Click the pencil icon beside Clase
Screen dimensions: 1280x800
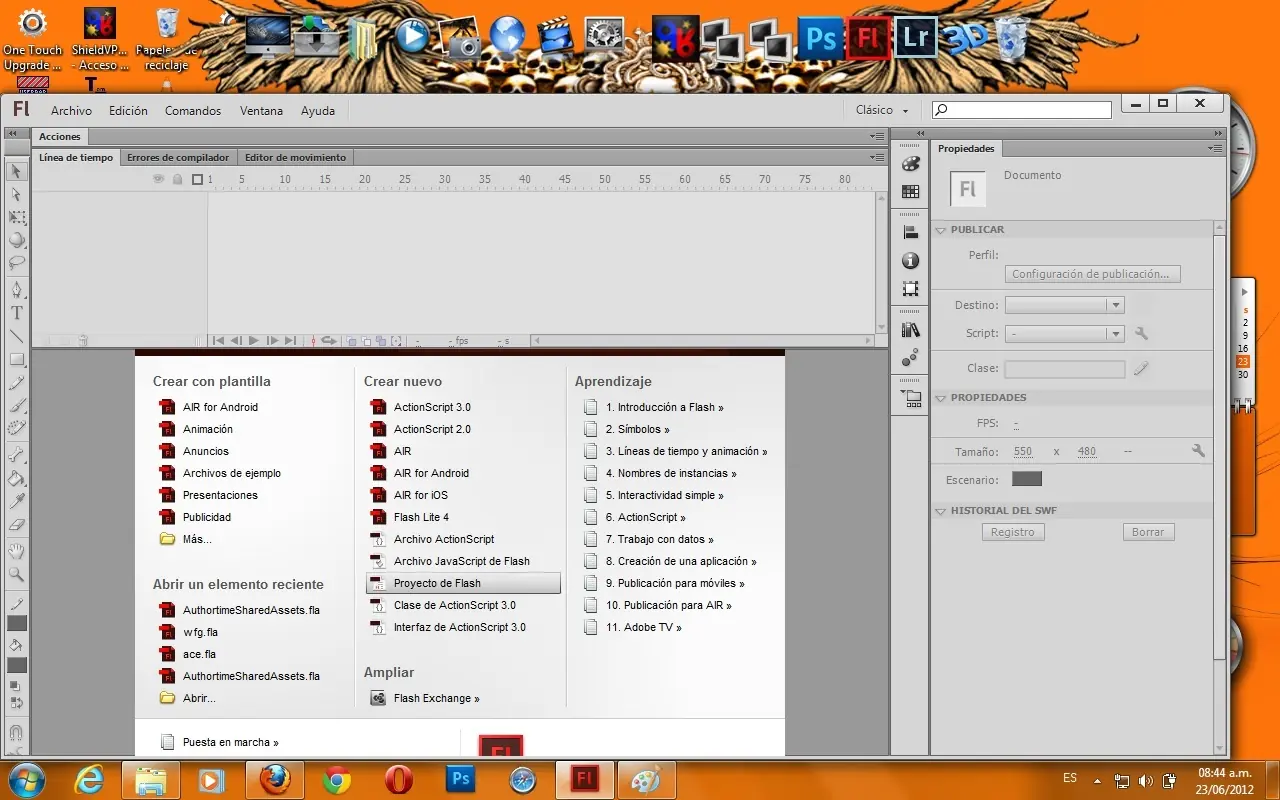pos(1141,368)
